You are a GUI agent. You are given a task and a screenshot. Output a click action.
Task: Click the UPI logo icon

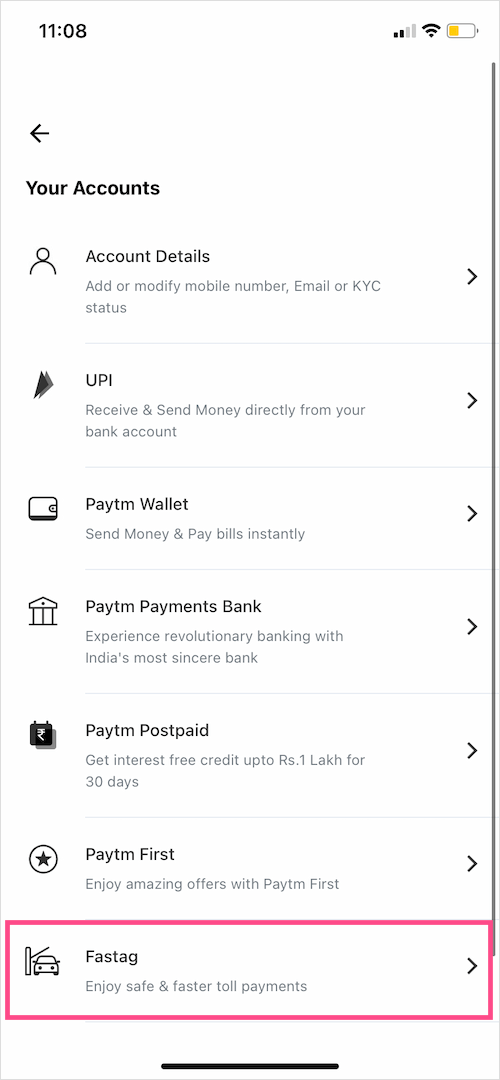coord(43,384)
